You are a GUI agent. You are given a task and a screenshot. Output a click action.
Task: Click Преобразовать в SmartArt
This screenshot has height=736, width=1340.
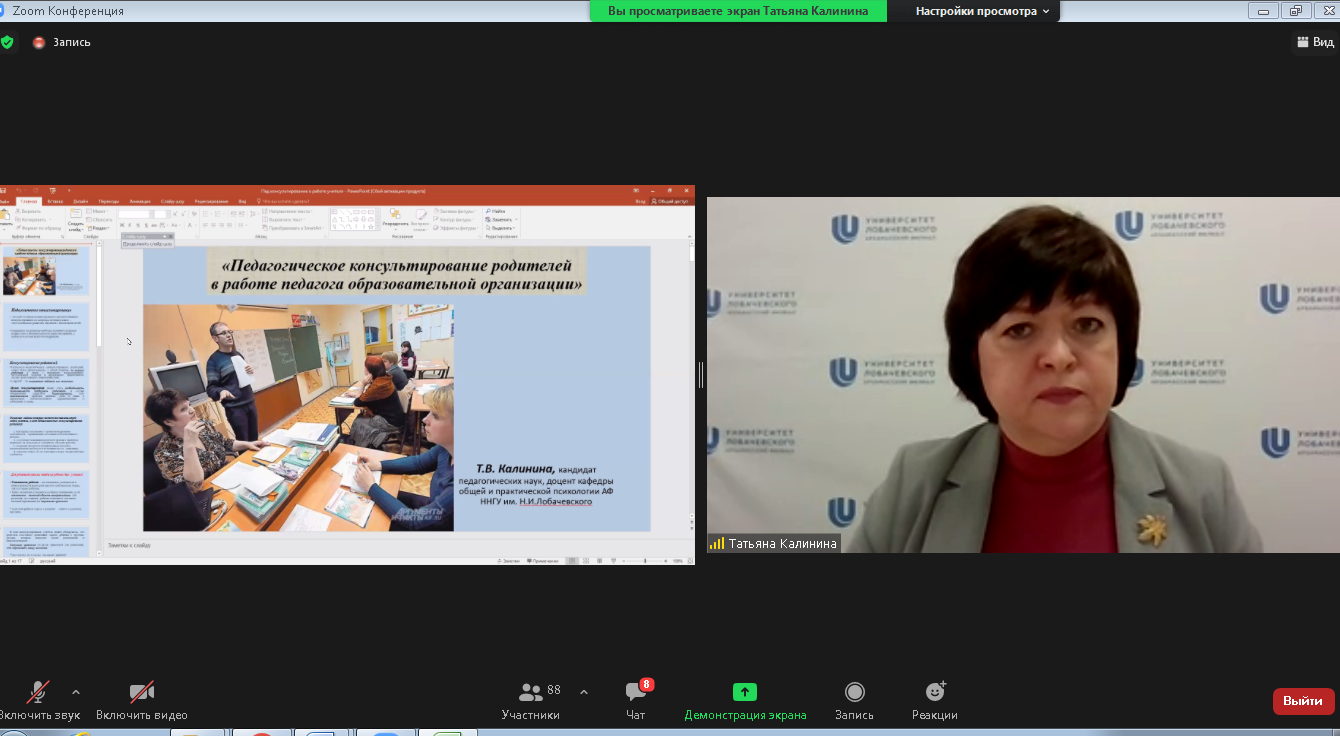(291, 227)
